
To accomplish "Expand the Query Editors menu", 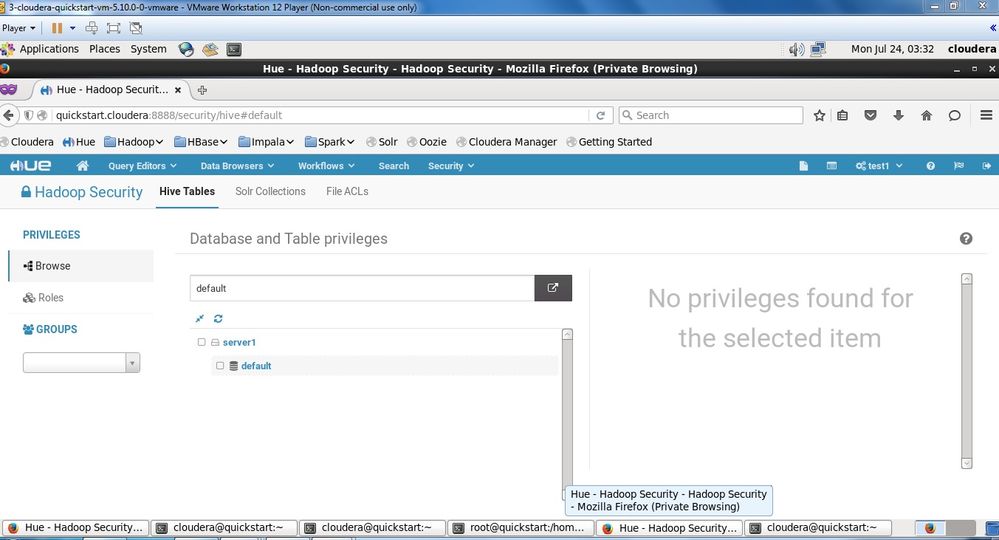I will pyautogui.click(x=142, y=166).
